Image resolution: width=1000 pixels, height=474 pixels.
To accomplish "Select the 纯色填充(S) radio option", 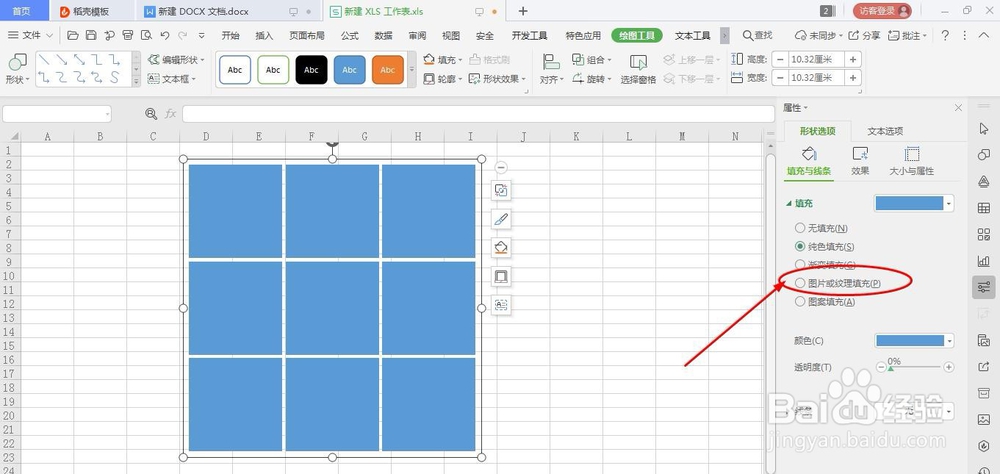I will point(800,246).
